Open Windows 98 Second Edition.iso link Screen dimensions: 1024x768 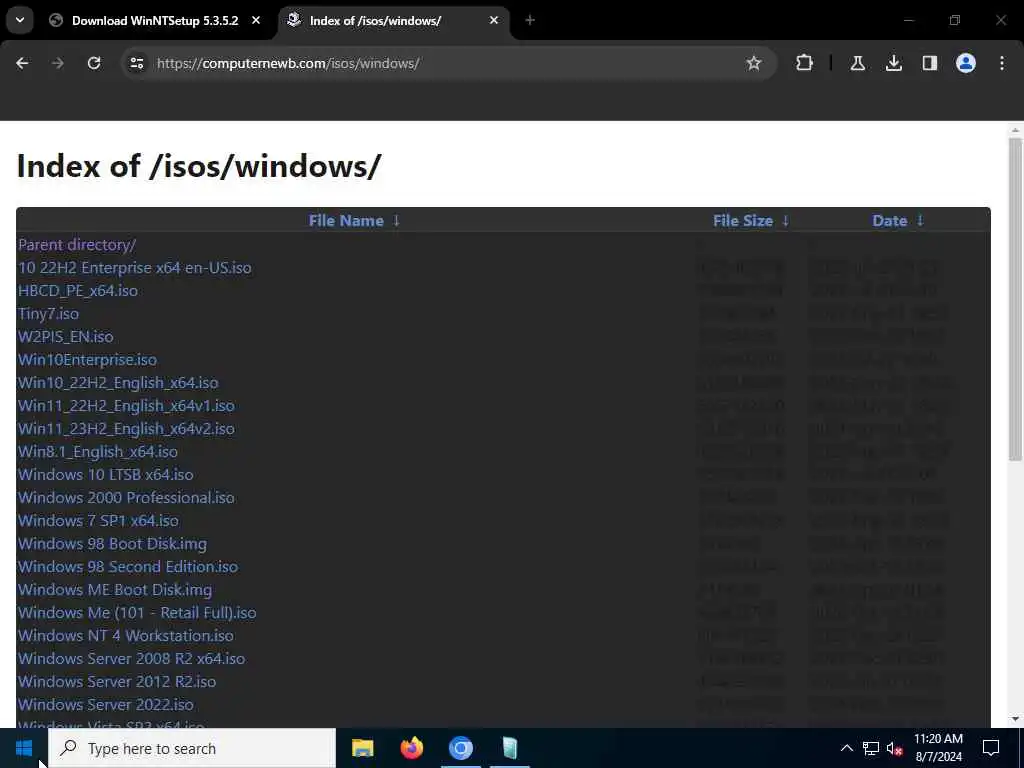128,566
